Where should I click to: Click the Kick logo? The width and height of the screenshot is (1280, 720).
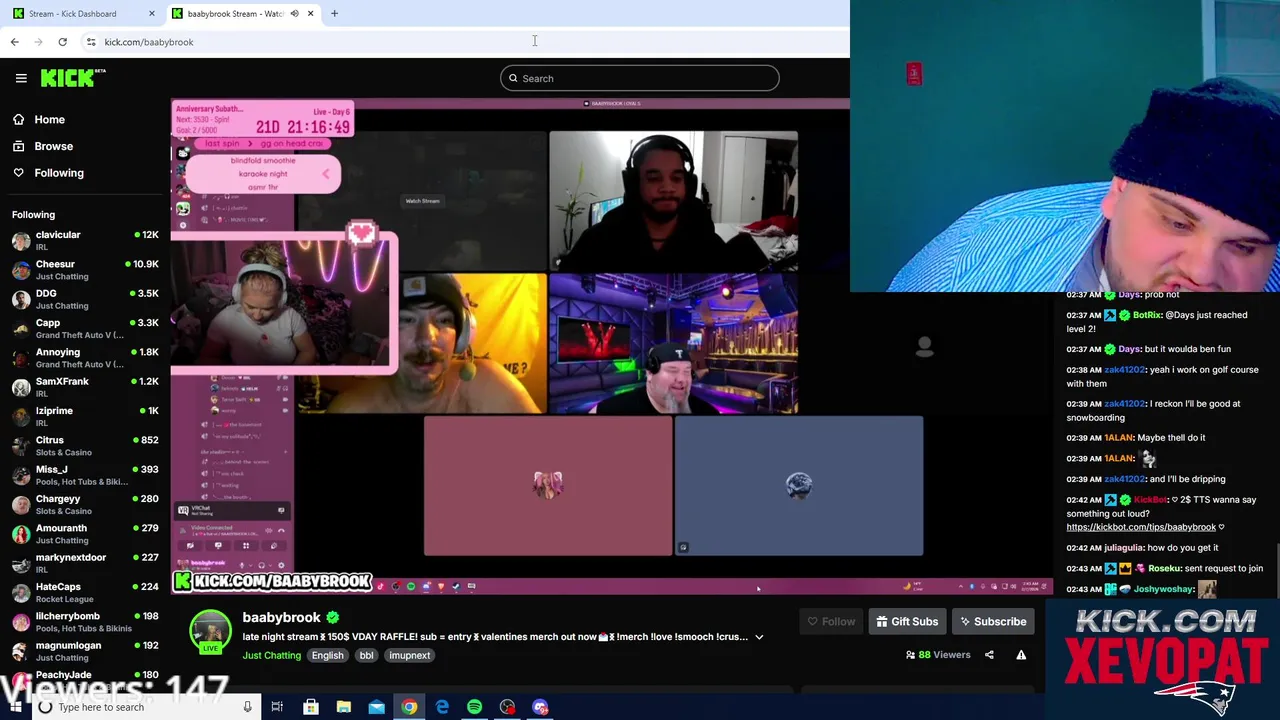point(72,78)
